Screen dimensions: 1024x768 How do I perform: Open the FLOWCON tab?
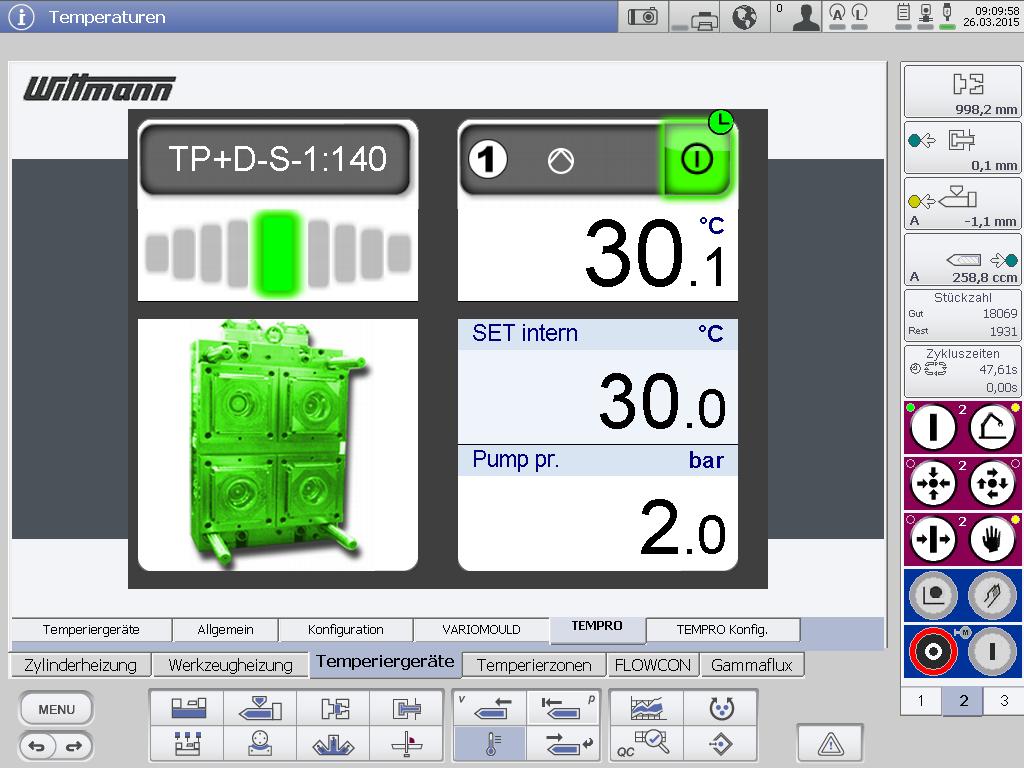coord(652,665)
